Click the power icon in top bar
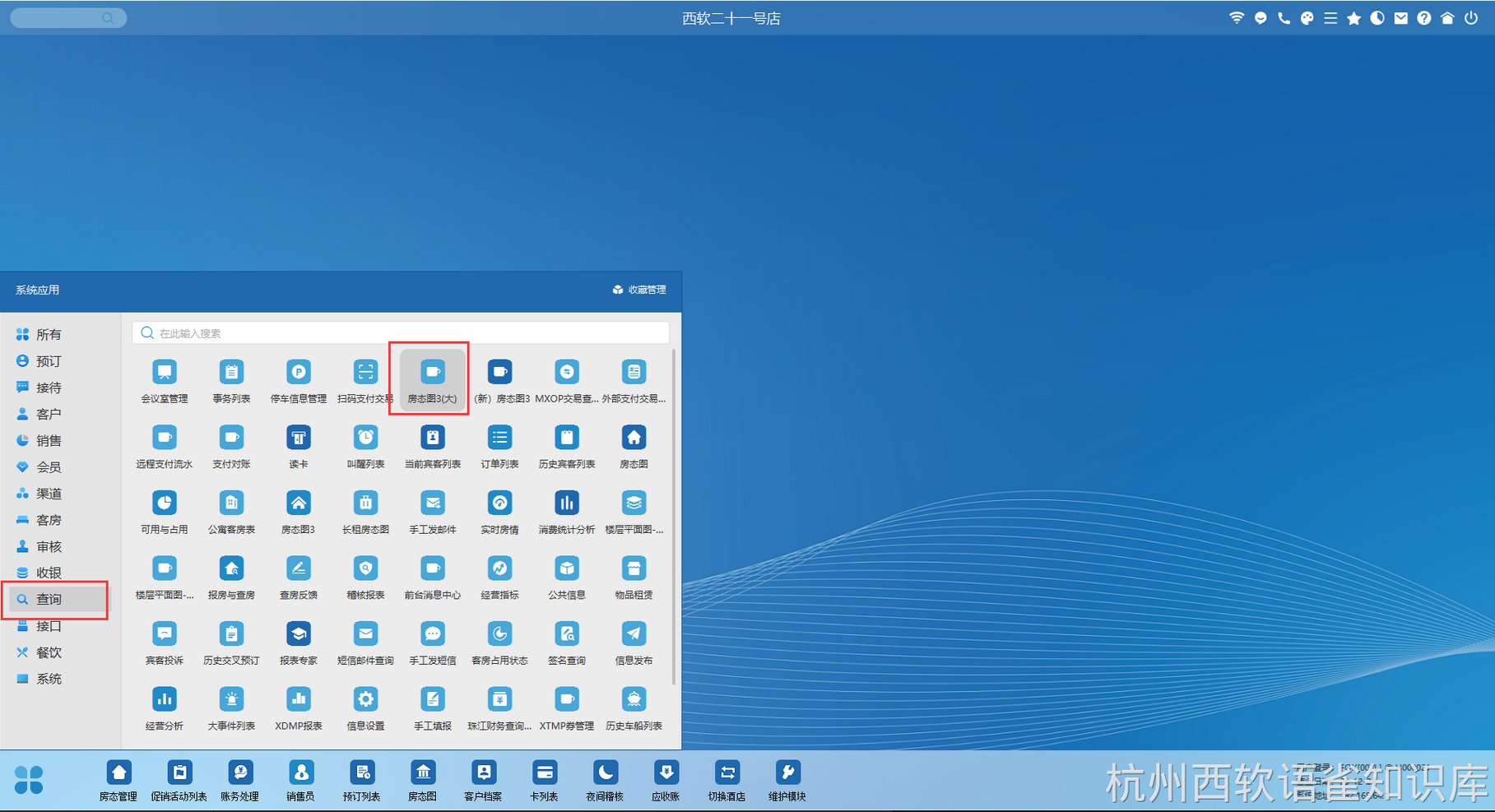The height and width of the screenshot is (812, 1495). point(1471,18)
